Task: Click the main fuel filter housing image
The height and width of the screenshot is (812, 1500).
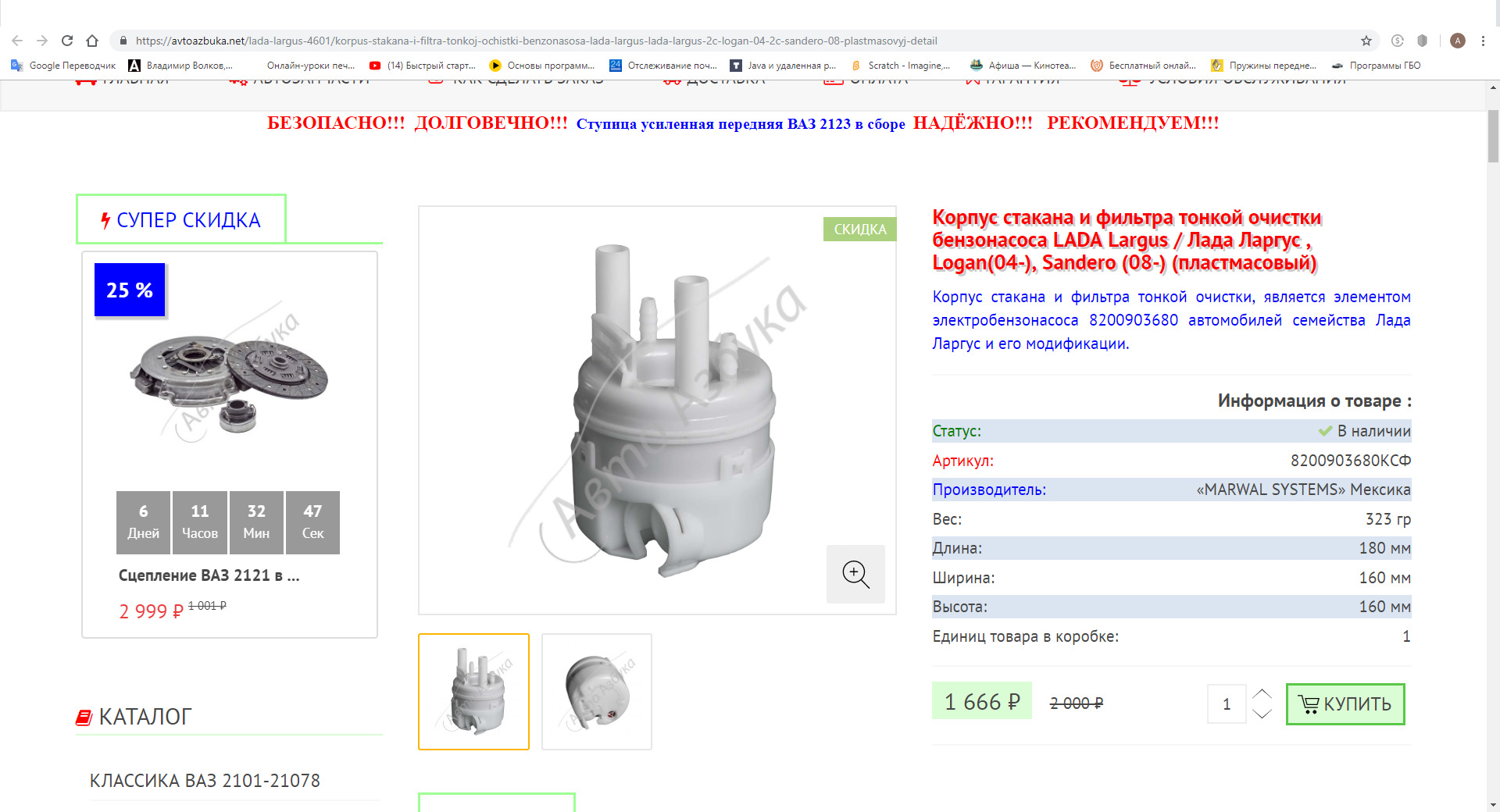Action: 657,411
